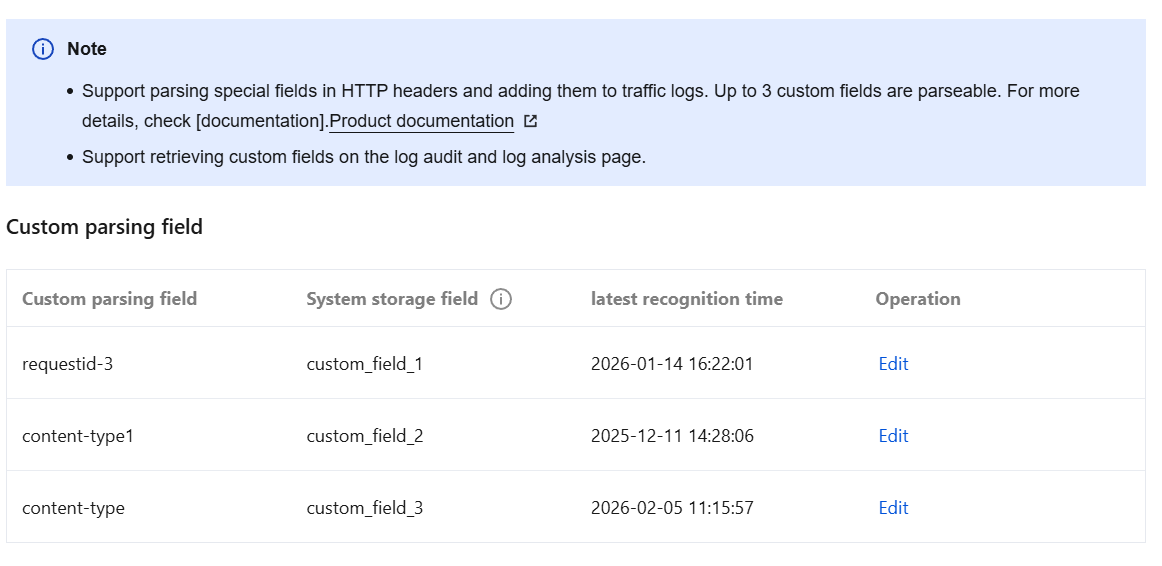Click the info icon beside the Note heading
The image size is (1162, 566).
[x=43, y=49]
